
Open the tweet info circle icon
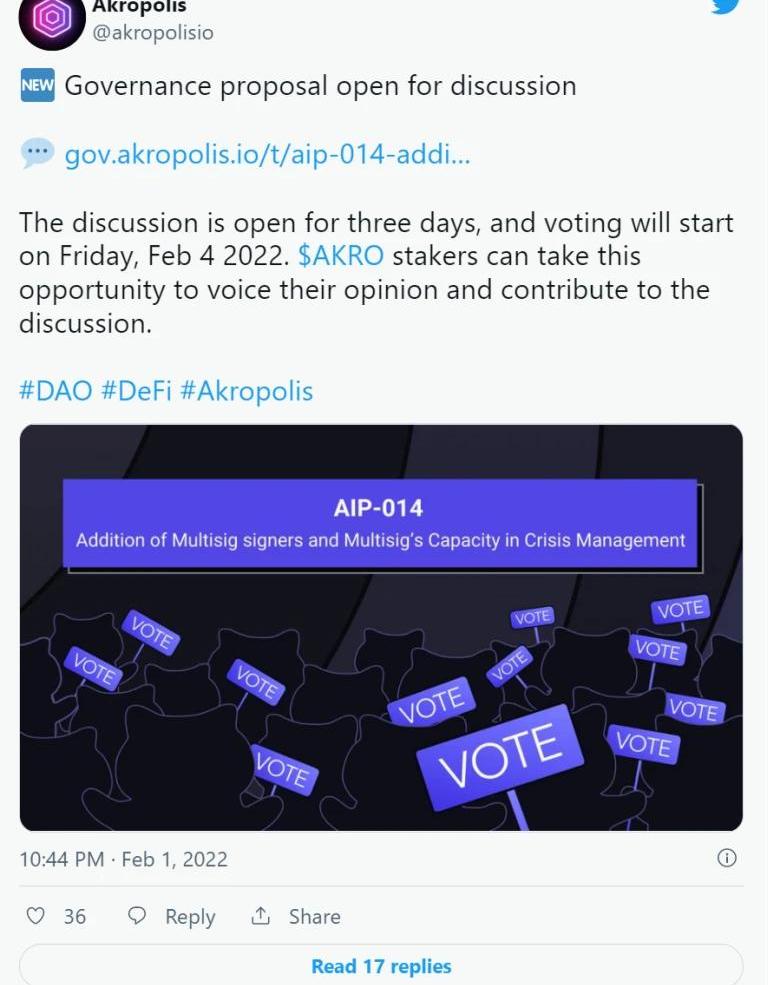(x=727, y=858)
